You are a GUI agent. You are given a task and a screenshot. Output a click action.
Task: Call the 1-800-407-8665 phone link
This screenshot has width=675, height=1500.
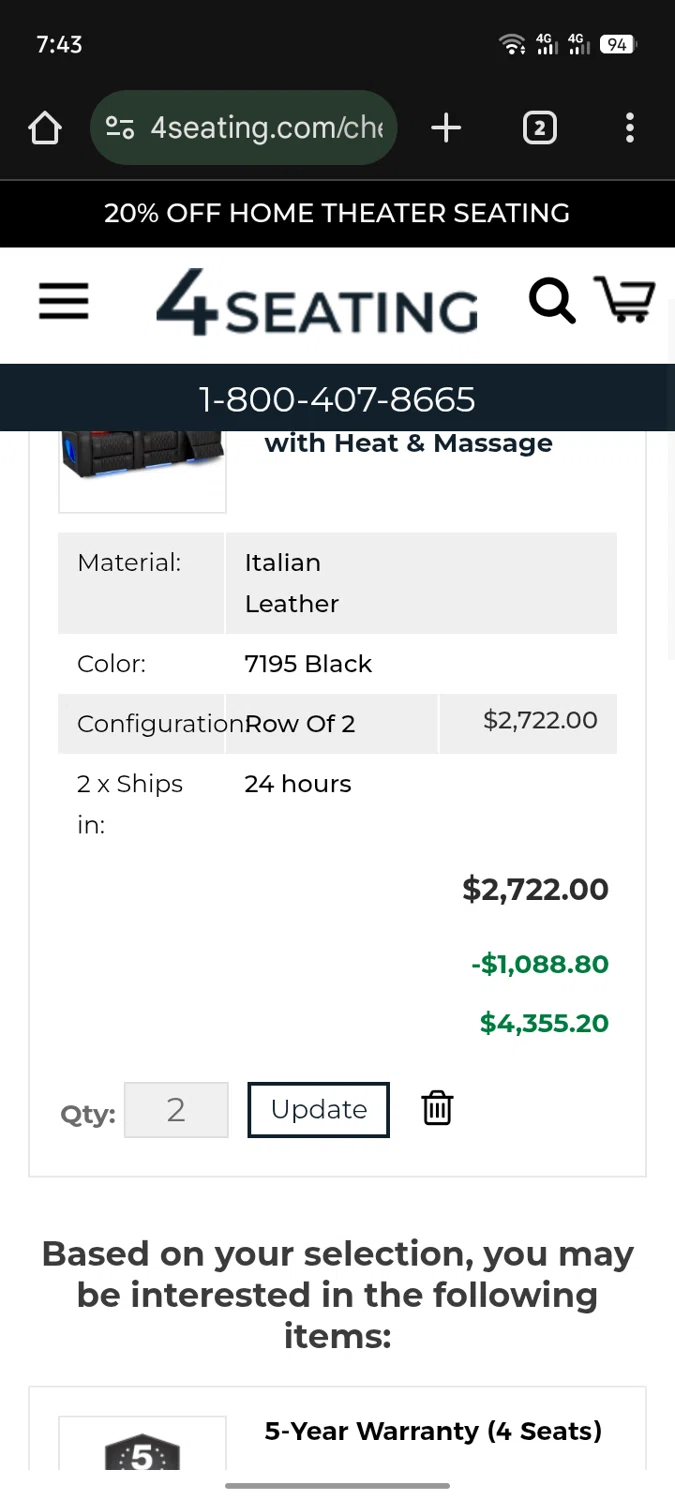coord(337,399)
